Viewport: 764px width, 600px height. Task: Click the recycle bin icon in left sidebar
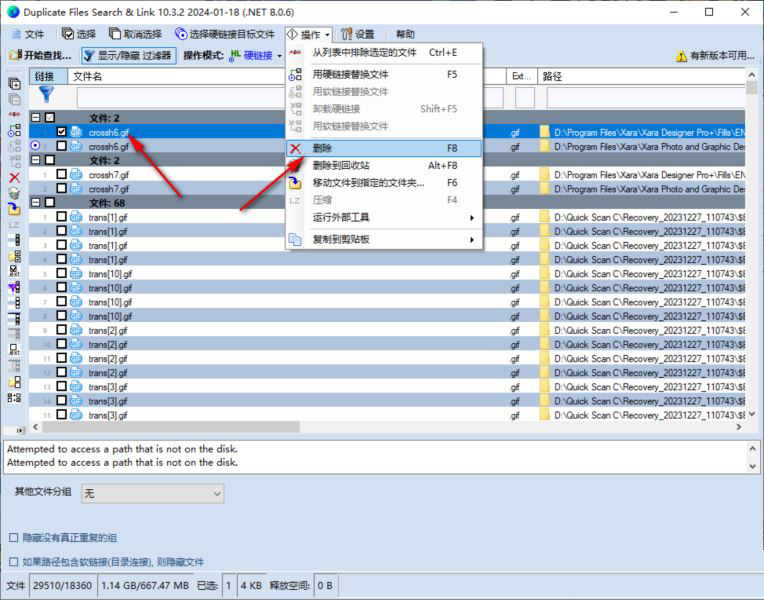click(x=15, y=194)
